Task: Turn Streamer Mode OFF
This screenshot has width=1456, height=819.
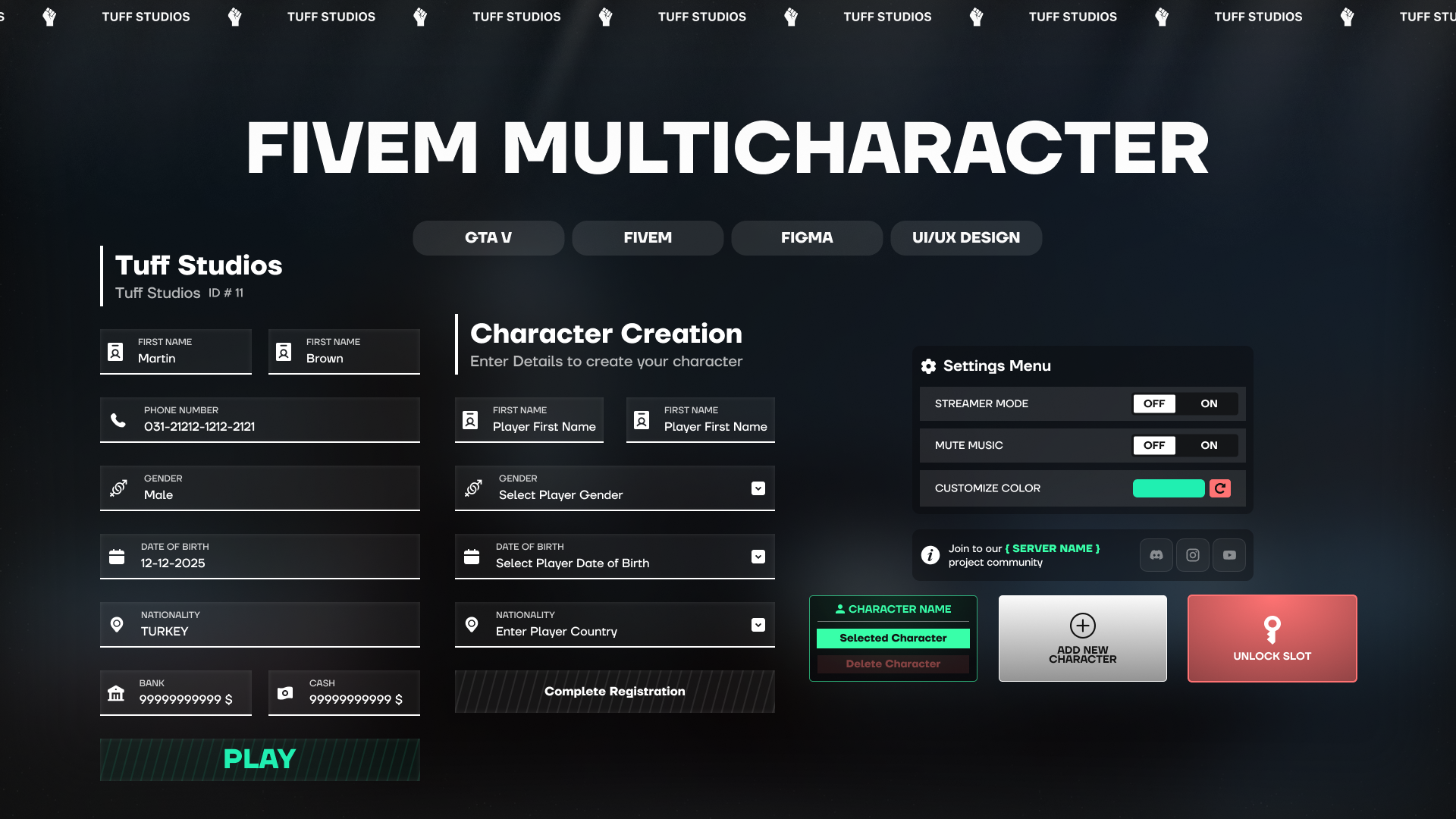Action: [x=1154, y=403]
